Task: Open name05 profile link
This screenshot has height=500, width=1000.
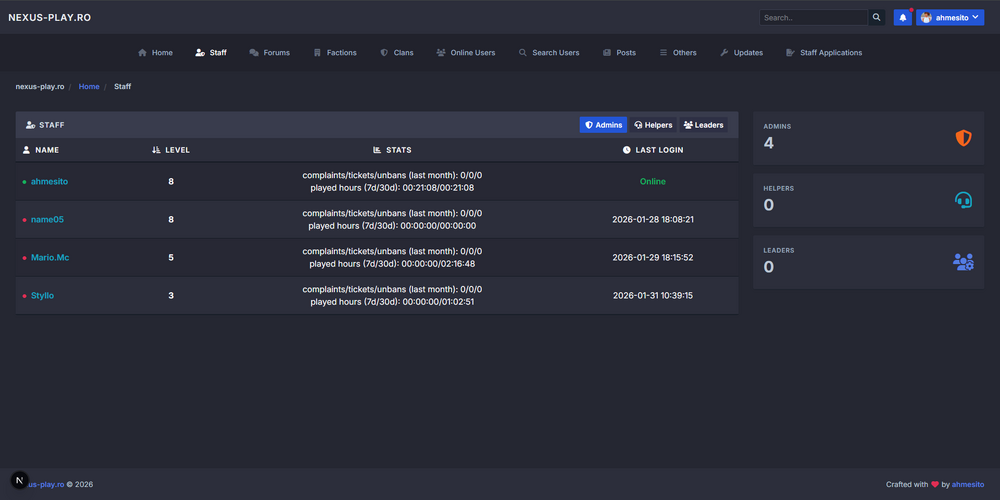Action: click(47, 219)
